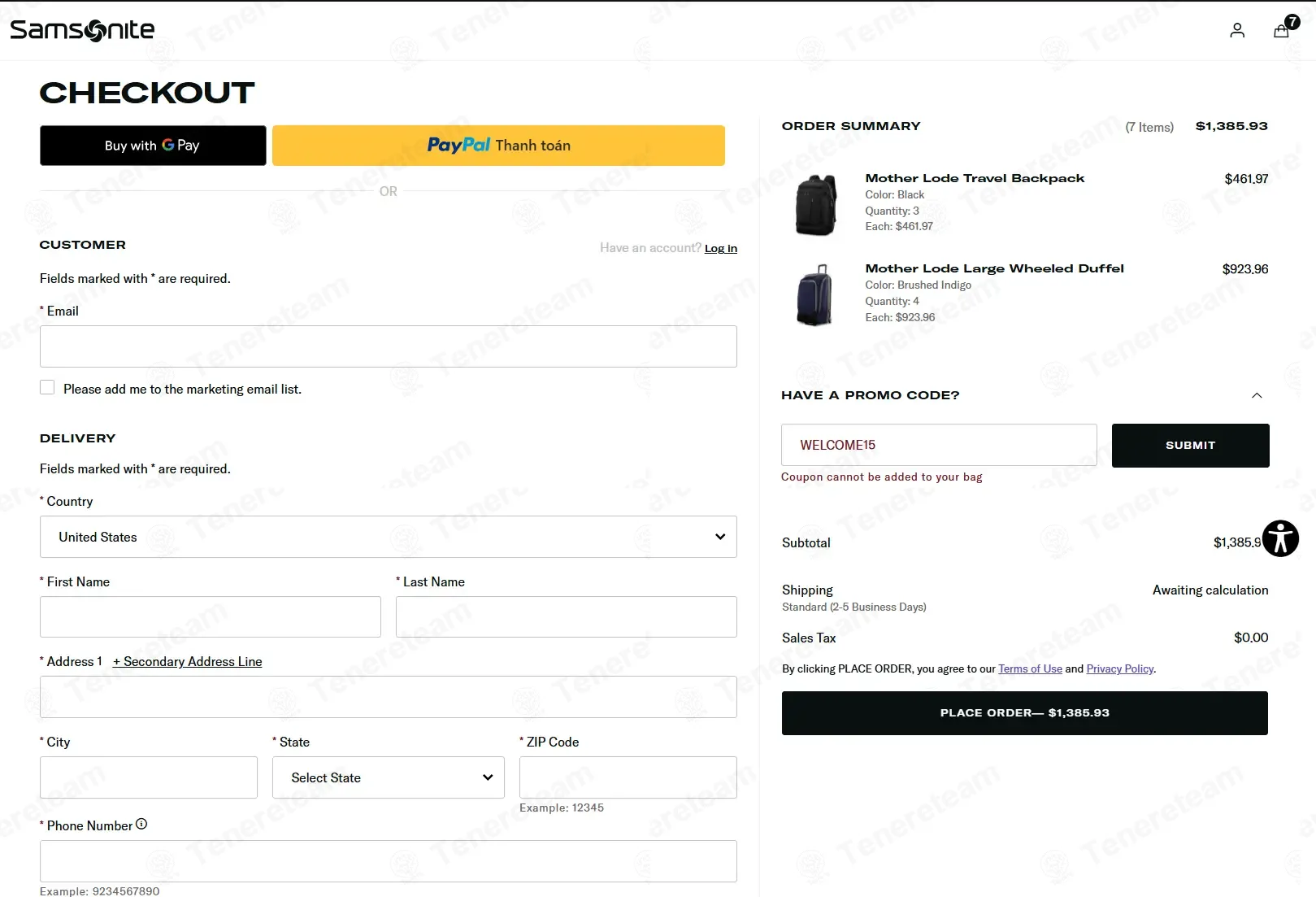Click the Example: 12345 ZIP hint
1316x897 pixels.
562,808
